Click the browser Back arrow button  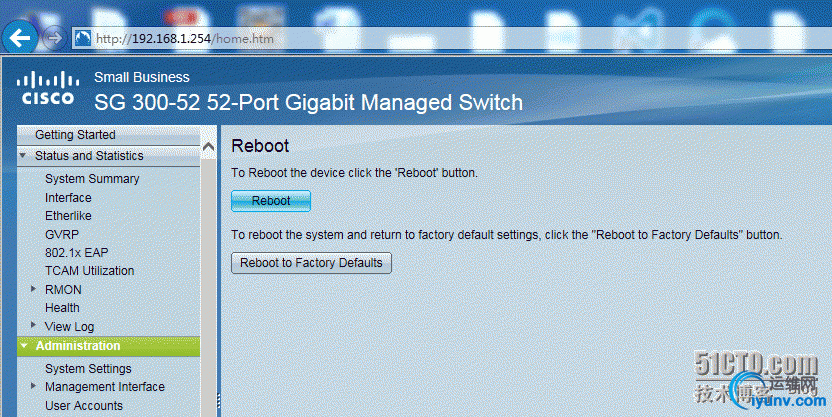(20, 38)
